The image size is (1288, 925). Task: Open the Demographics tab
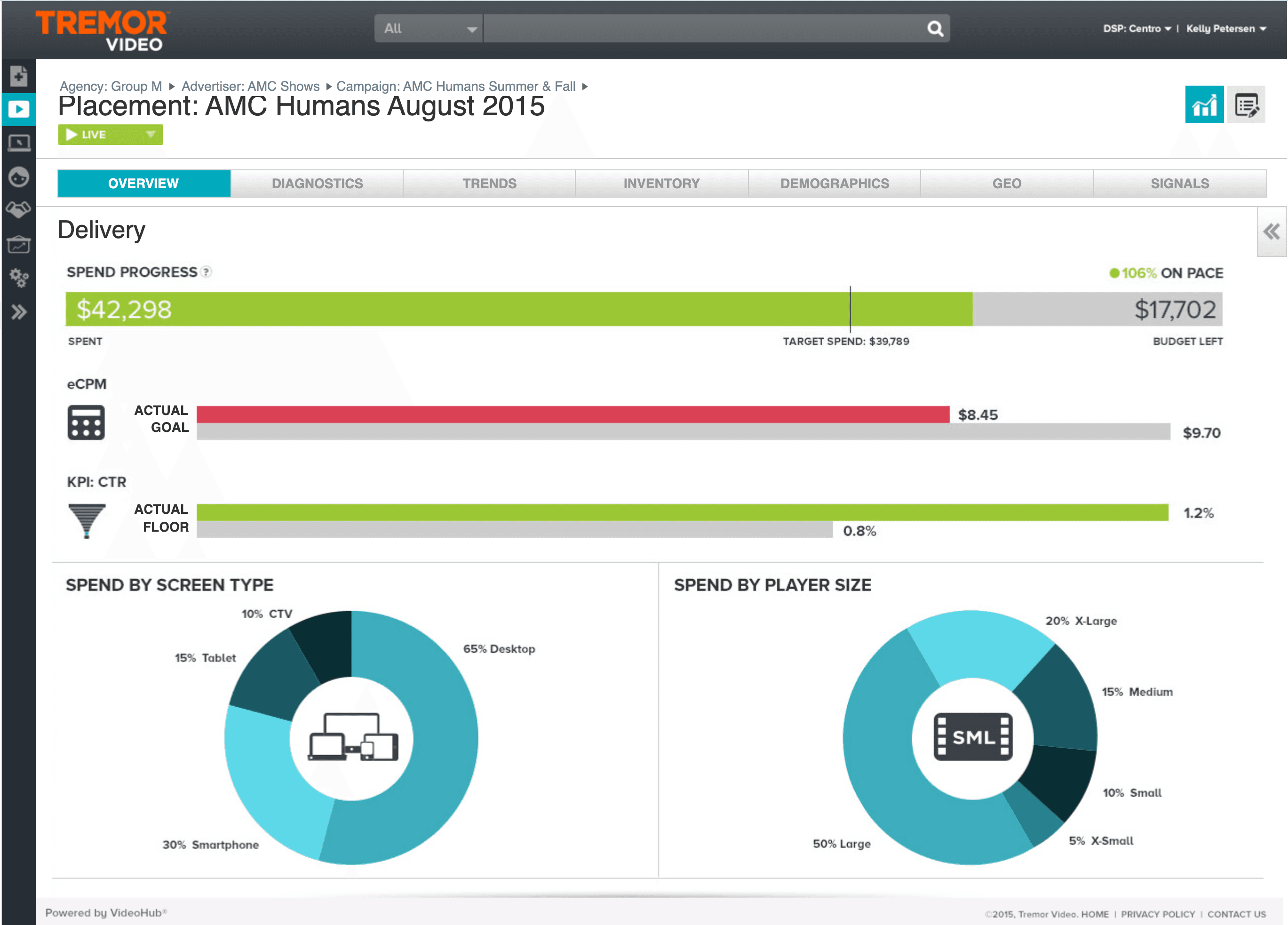coord(834,183)
